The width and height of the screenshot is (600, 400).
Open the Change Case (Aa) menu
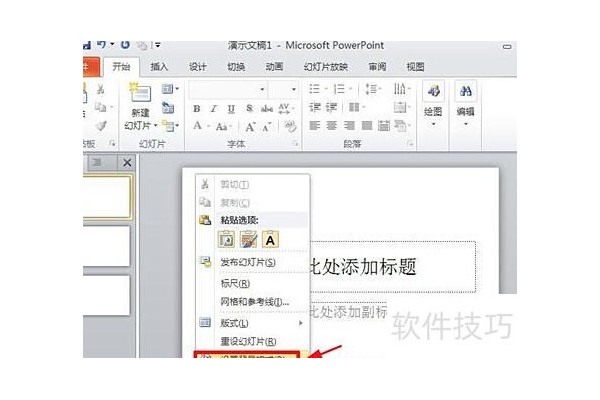click(224, 126)
